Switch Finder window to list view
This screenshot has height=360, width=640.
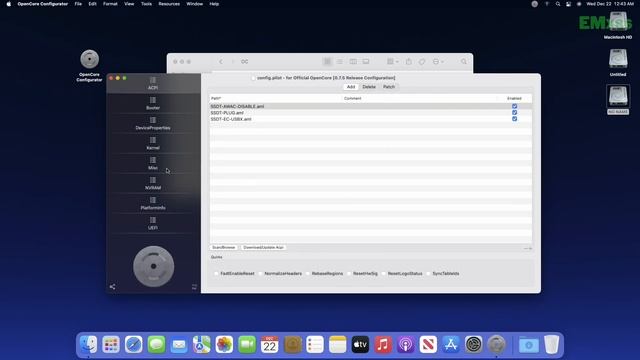point(340,62)
